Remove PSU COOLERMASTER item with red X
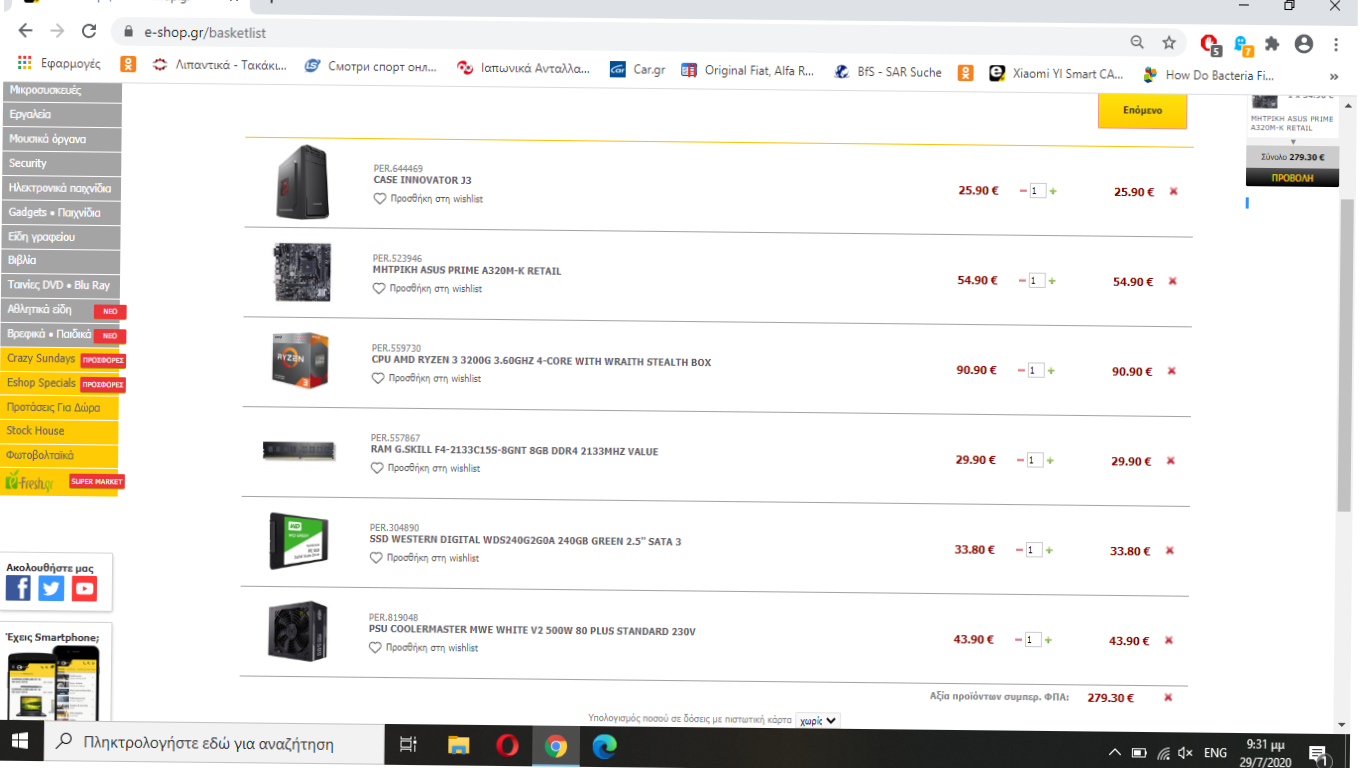 click(x=1169, y=640)
